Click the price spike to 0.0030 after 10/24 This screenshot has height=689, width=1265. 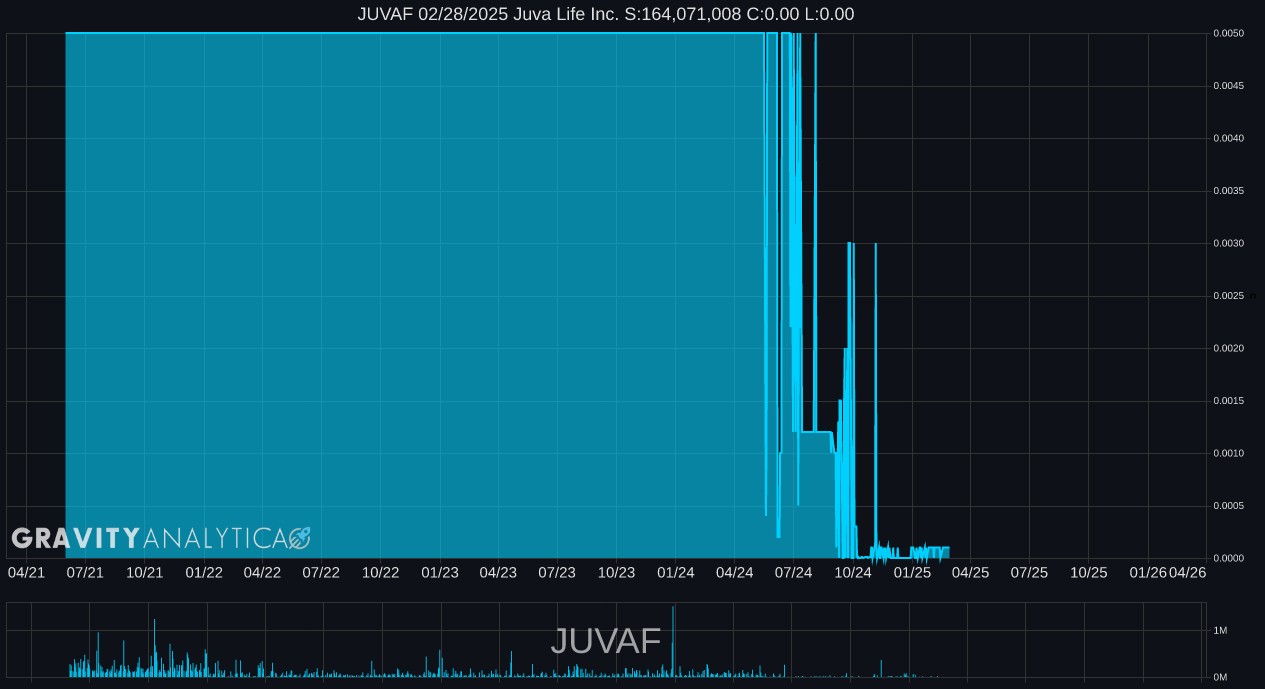point(876,400)
